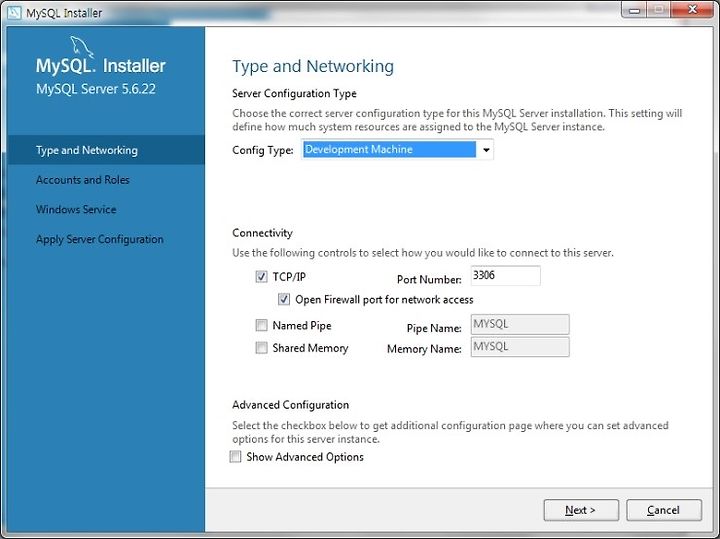Enable the Shared Memory checkbox

tap(261, 348)
